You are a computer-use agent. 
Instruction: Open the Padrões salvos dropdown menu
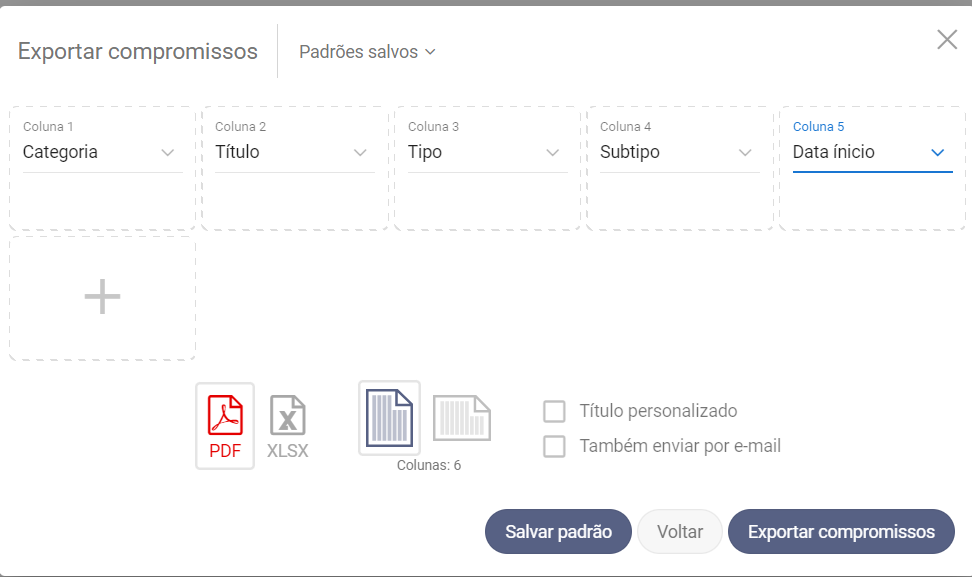[x=367, y=52]
